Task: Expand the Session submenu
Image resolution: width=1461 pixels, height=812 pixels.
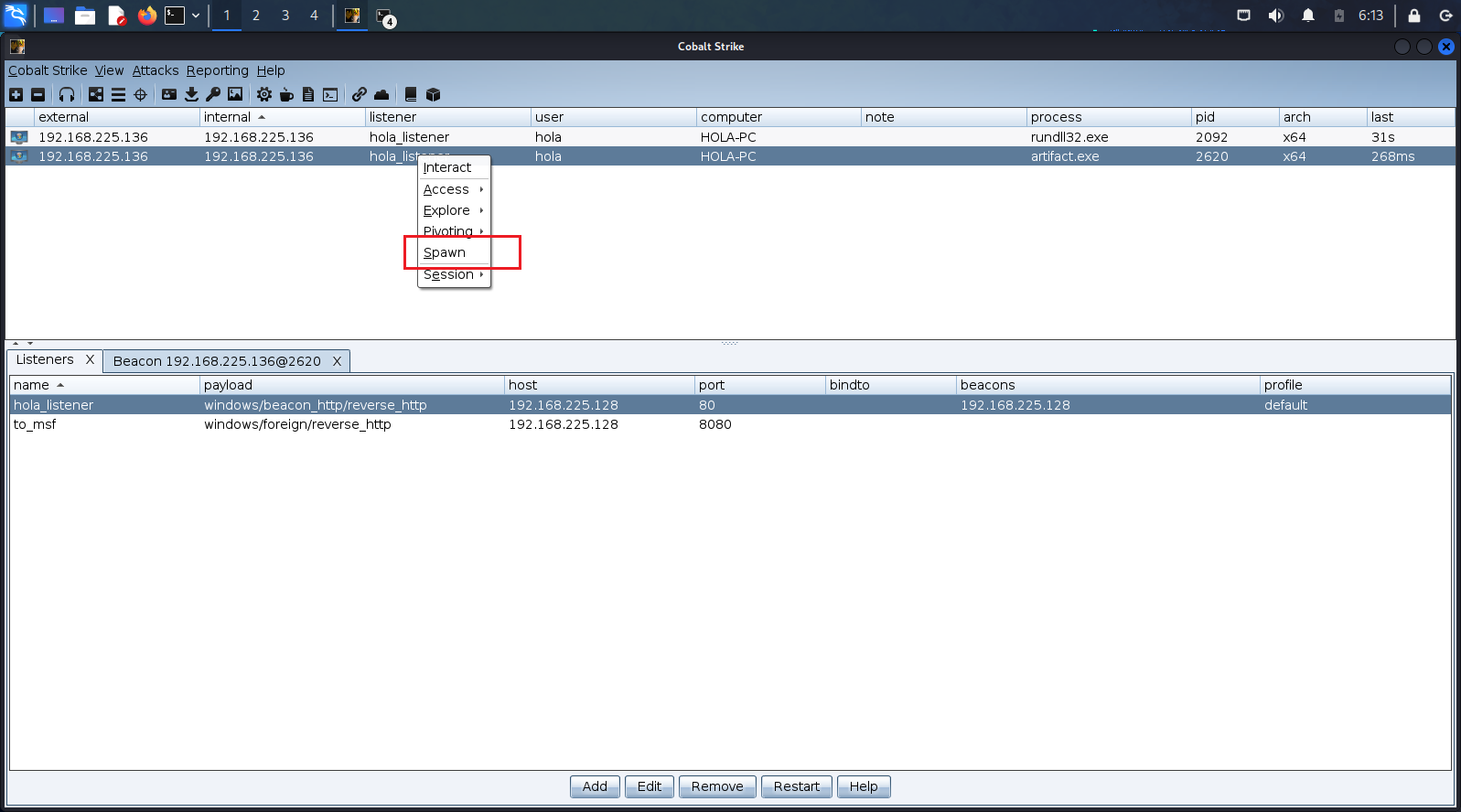Action: [x=454, y=274]
